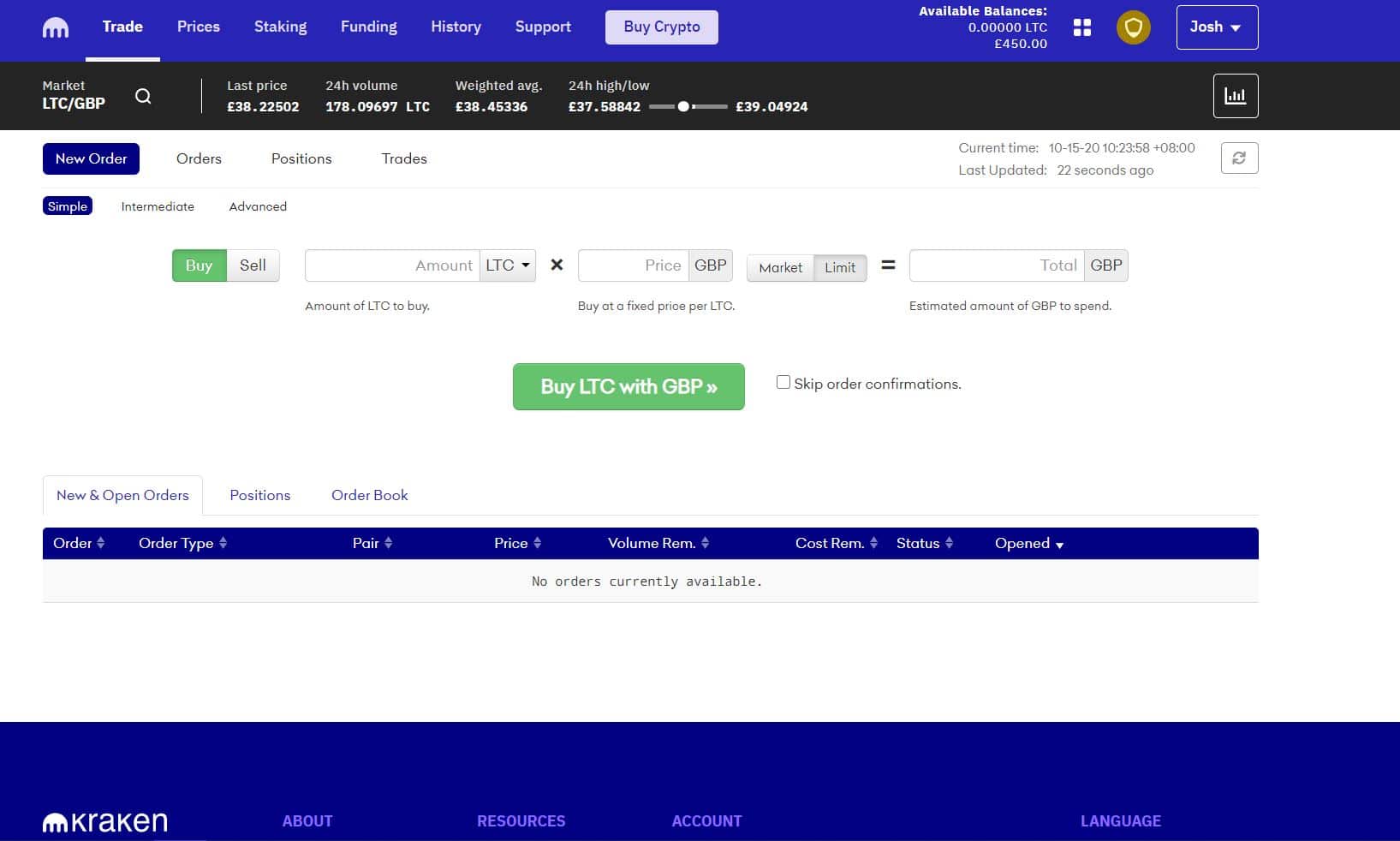Image resolution: width=1400 pixels, height=841 pixels.
Task: Select the lower Positions tab
Action: click(260, 495)
